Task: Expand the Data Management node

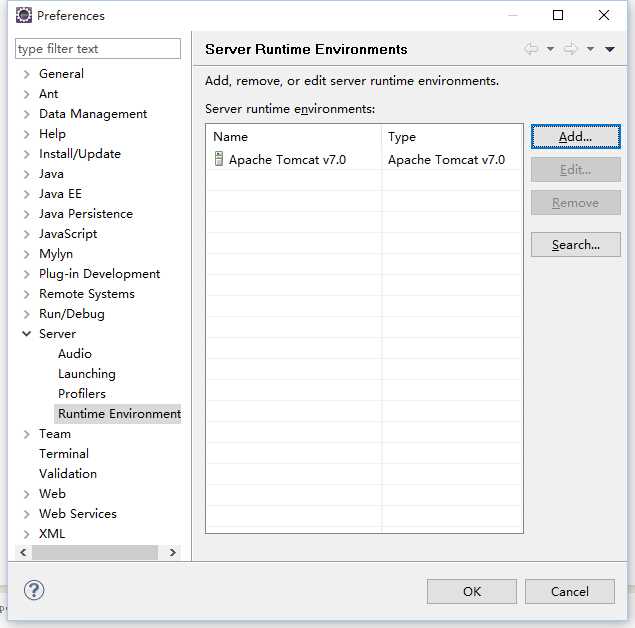Action: click(x=27, y=114)
